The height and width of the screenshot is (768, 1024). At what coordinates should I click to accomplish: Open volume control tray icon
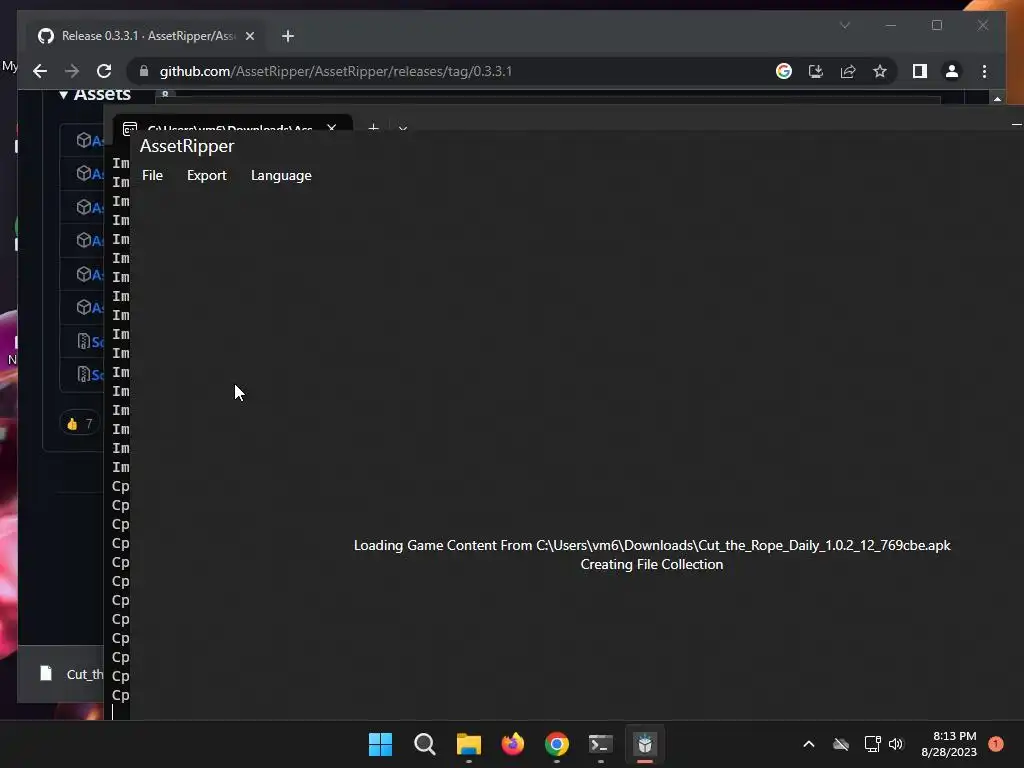click(896, 744)
